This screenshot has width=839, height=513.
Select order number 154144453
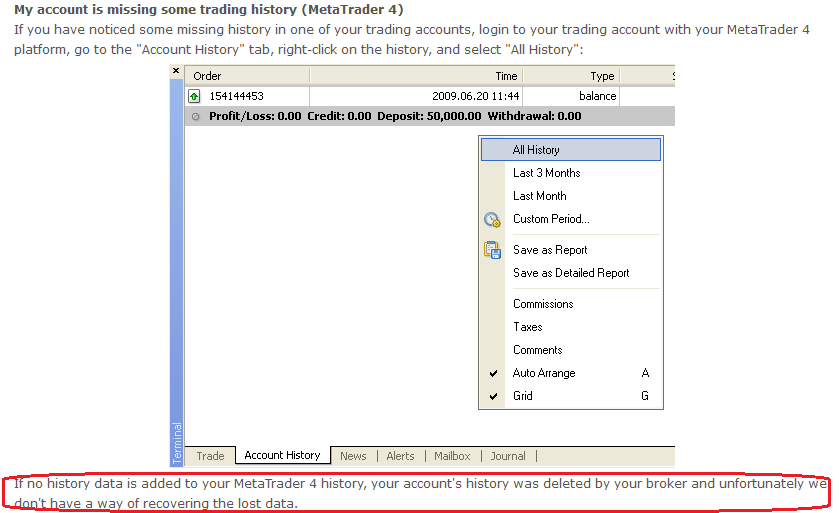pyautogui.click(x=237, y=96)
